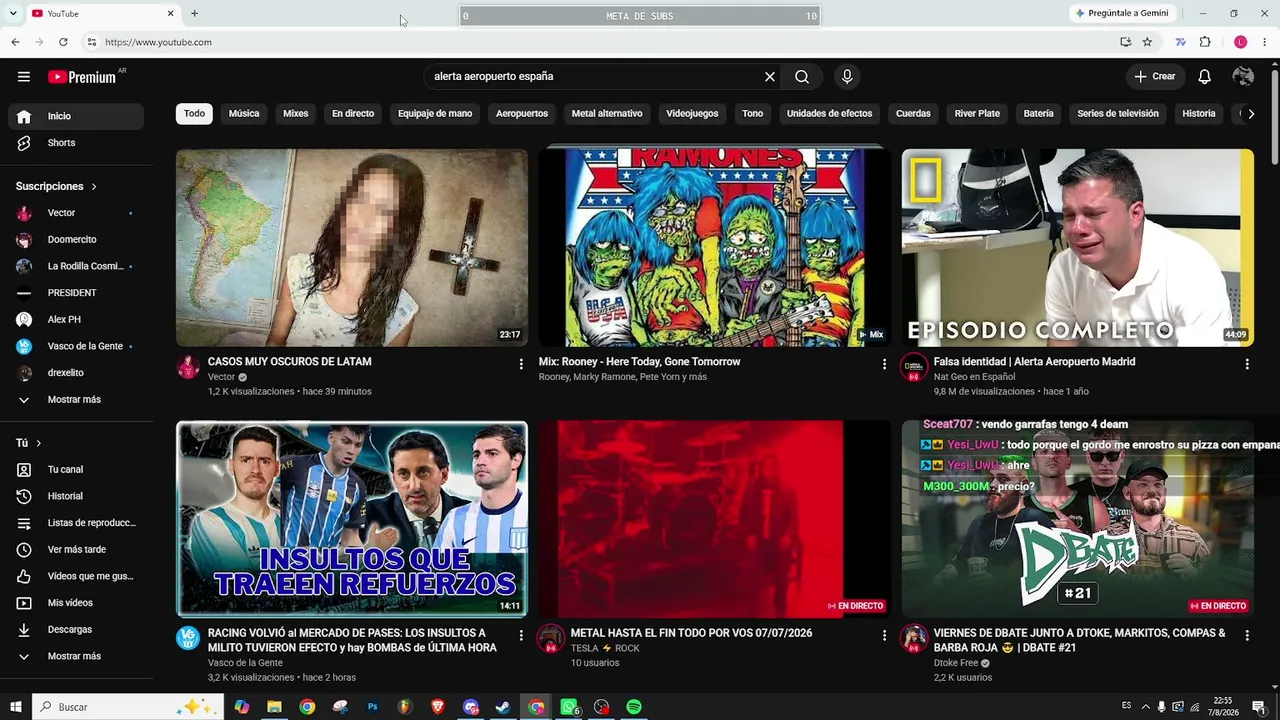Select the Videojuegos filter chip

(x=692, y=114)
